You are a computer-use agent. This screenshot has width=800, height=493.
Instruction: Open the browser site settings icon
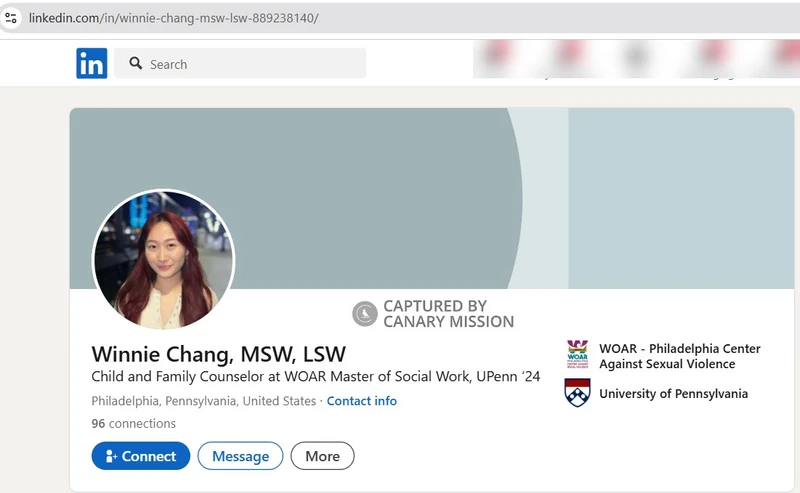[11, 18]
